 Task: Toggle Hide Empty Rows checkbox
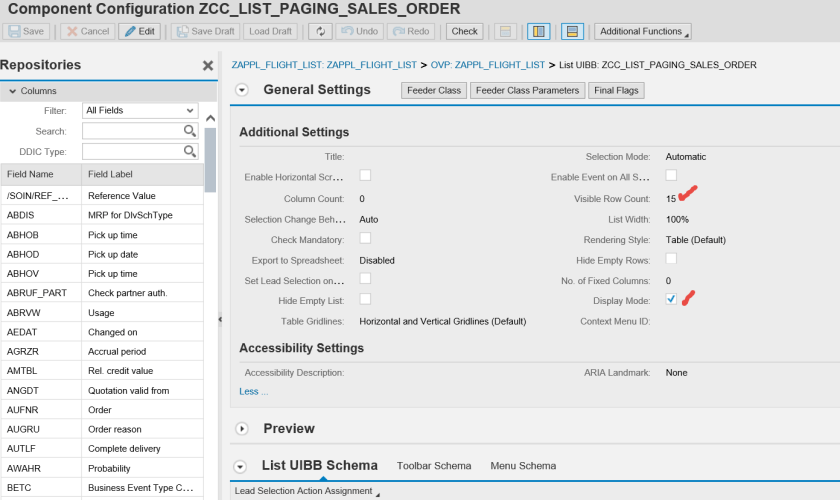[671, 259]
